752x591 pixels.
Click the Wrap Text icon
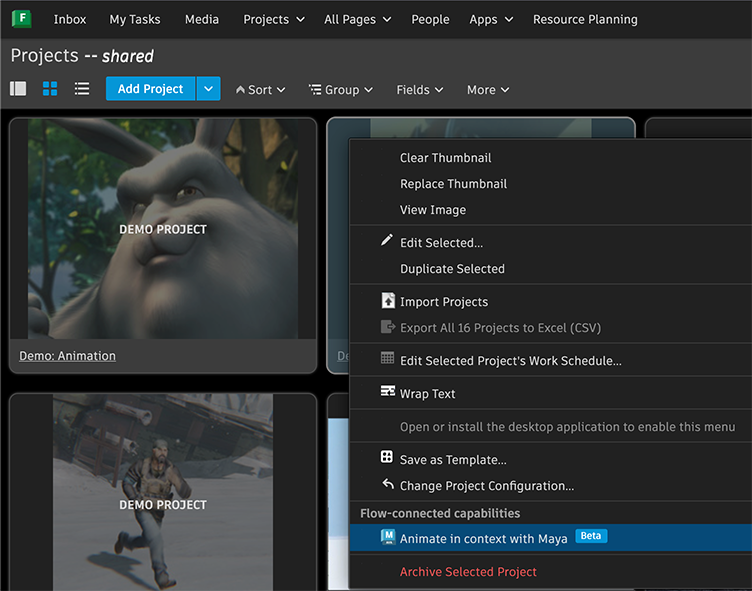point(388,391)
